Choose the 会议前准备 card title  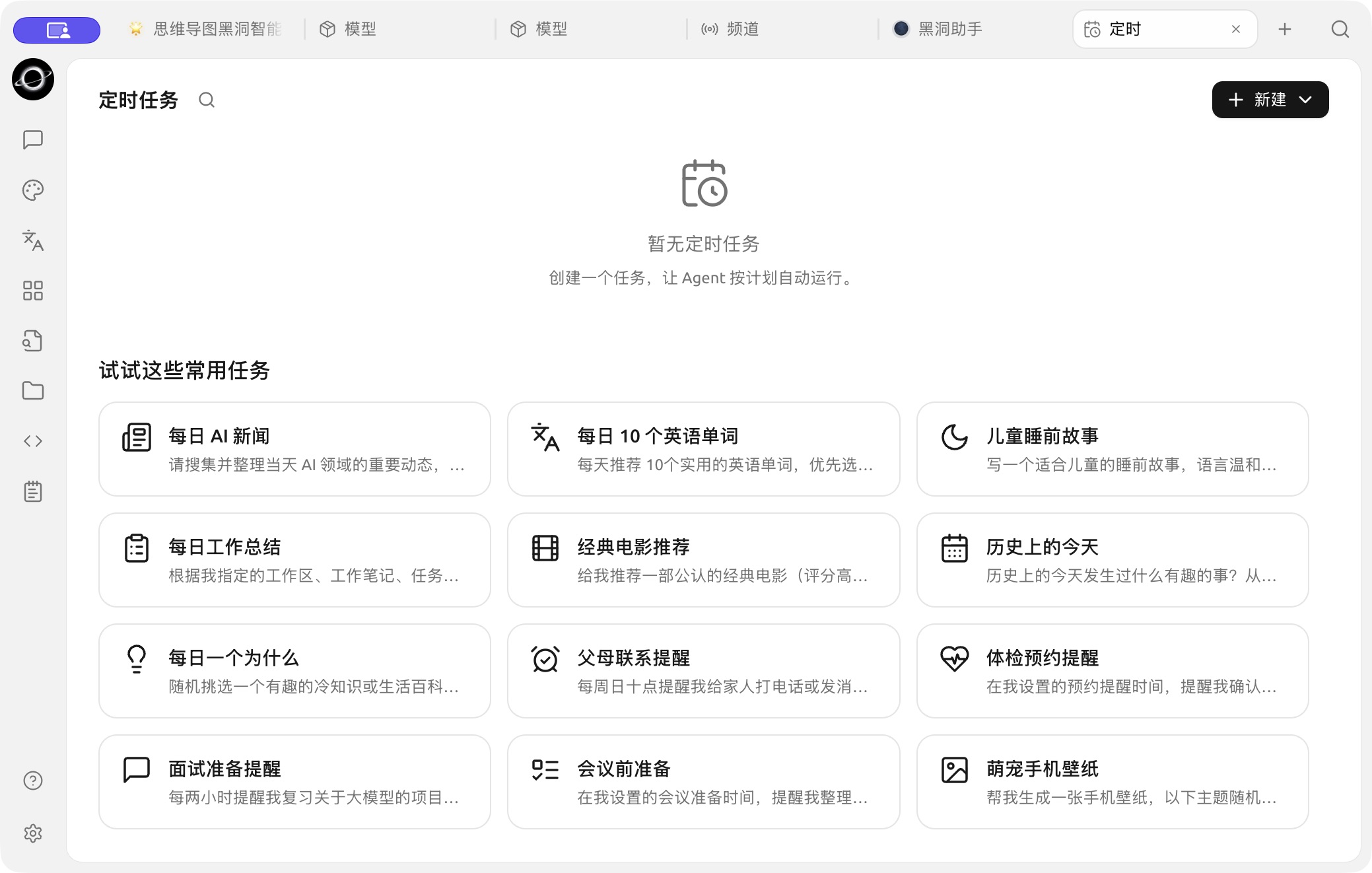[x=624, y=769]
